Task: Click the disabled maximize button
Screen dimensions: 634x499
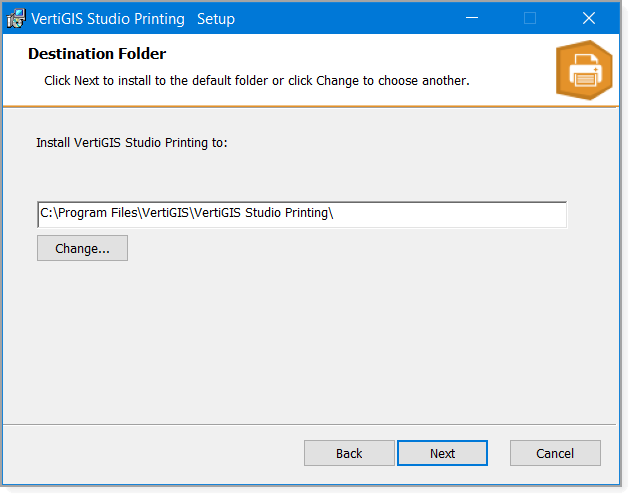Action: coord(530,18)
